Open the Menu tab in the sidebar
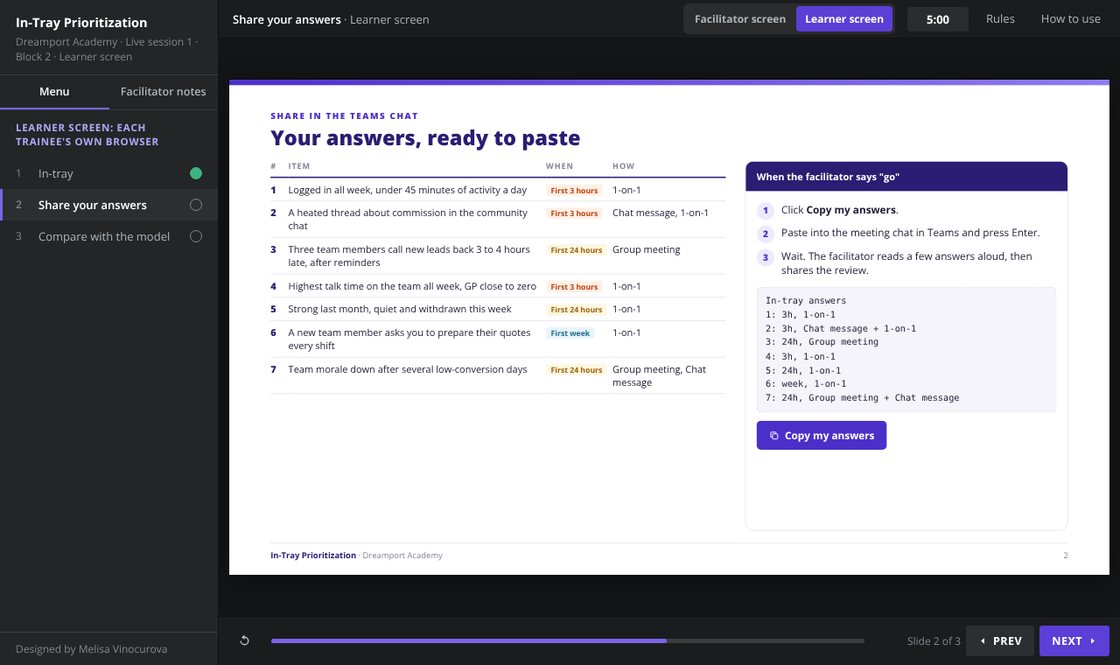Image resolution: width=1120 pixels, height=665 pixels. pos(54,91)
